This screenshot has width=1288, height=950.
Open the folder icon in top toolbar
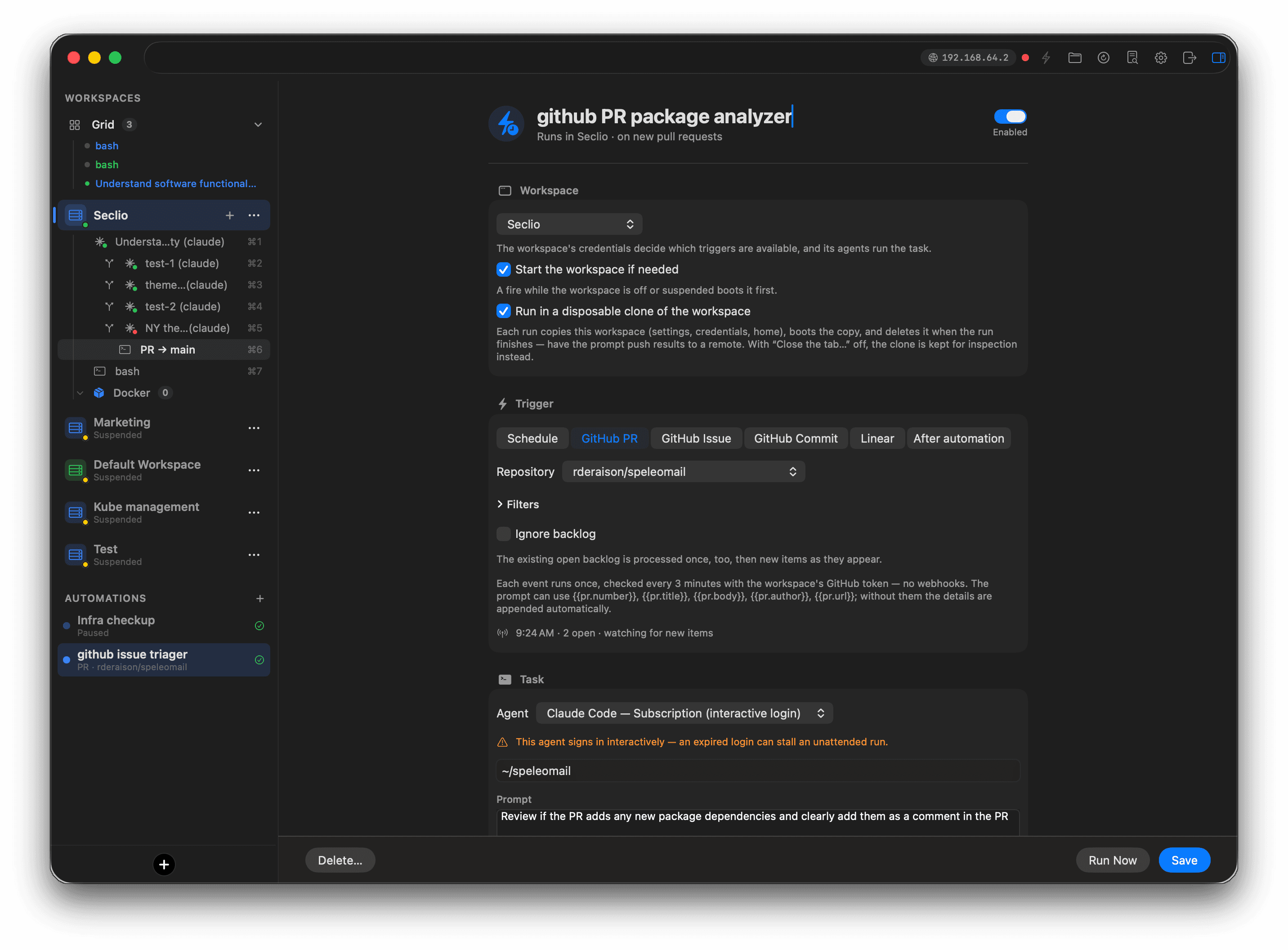1075,58
